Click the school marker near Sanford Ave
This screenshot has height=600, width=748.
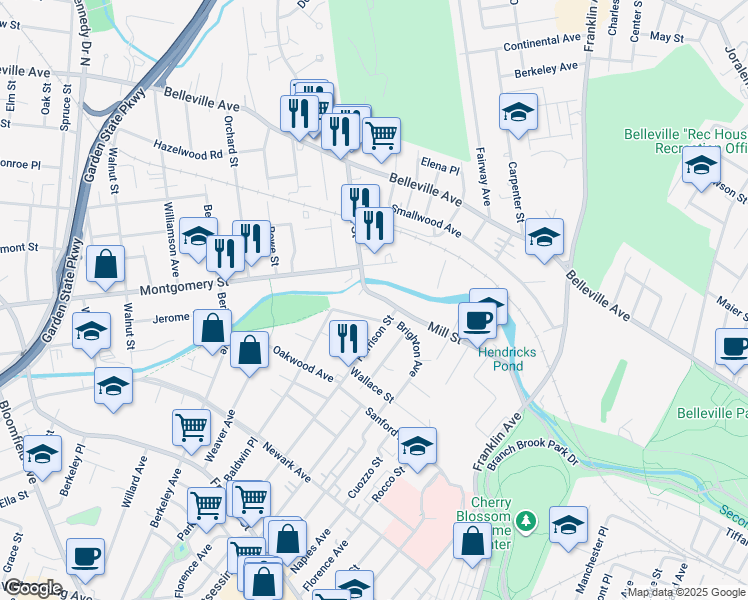point(417,444)
